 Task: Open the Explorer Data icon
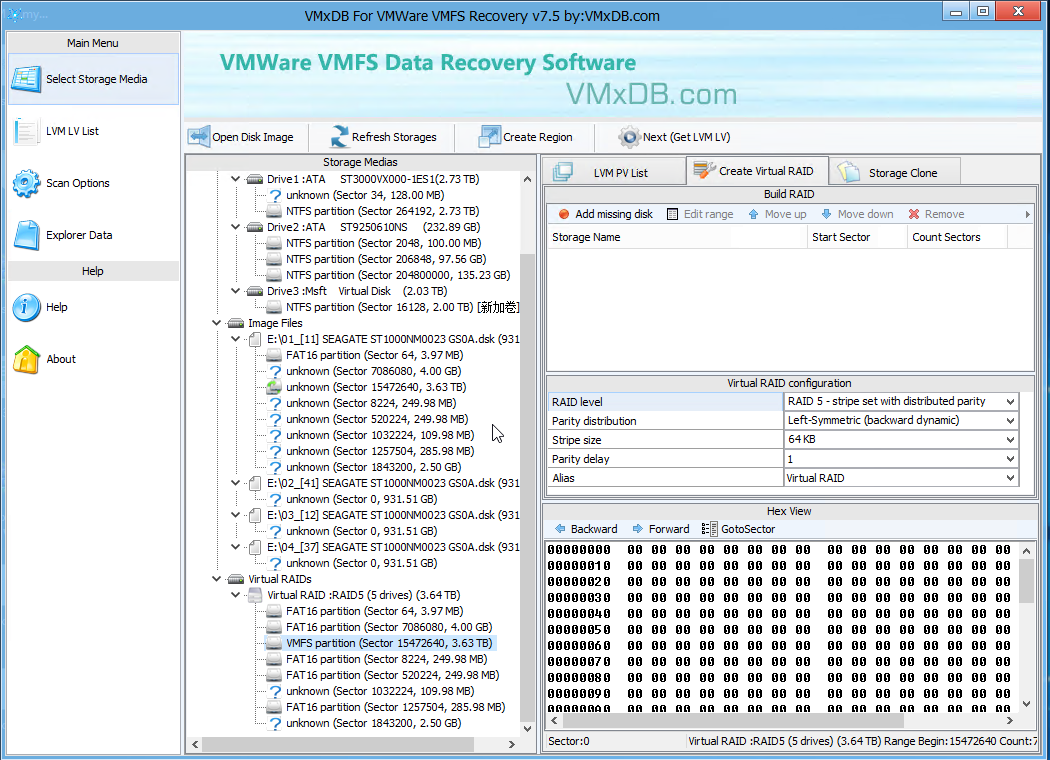point(26,235)
